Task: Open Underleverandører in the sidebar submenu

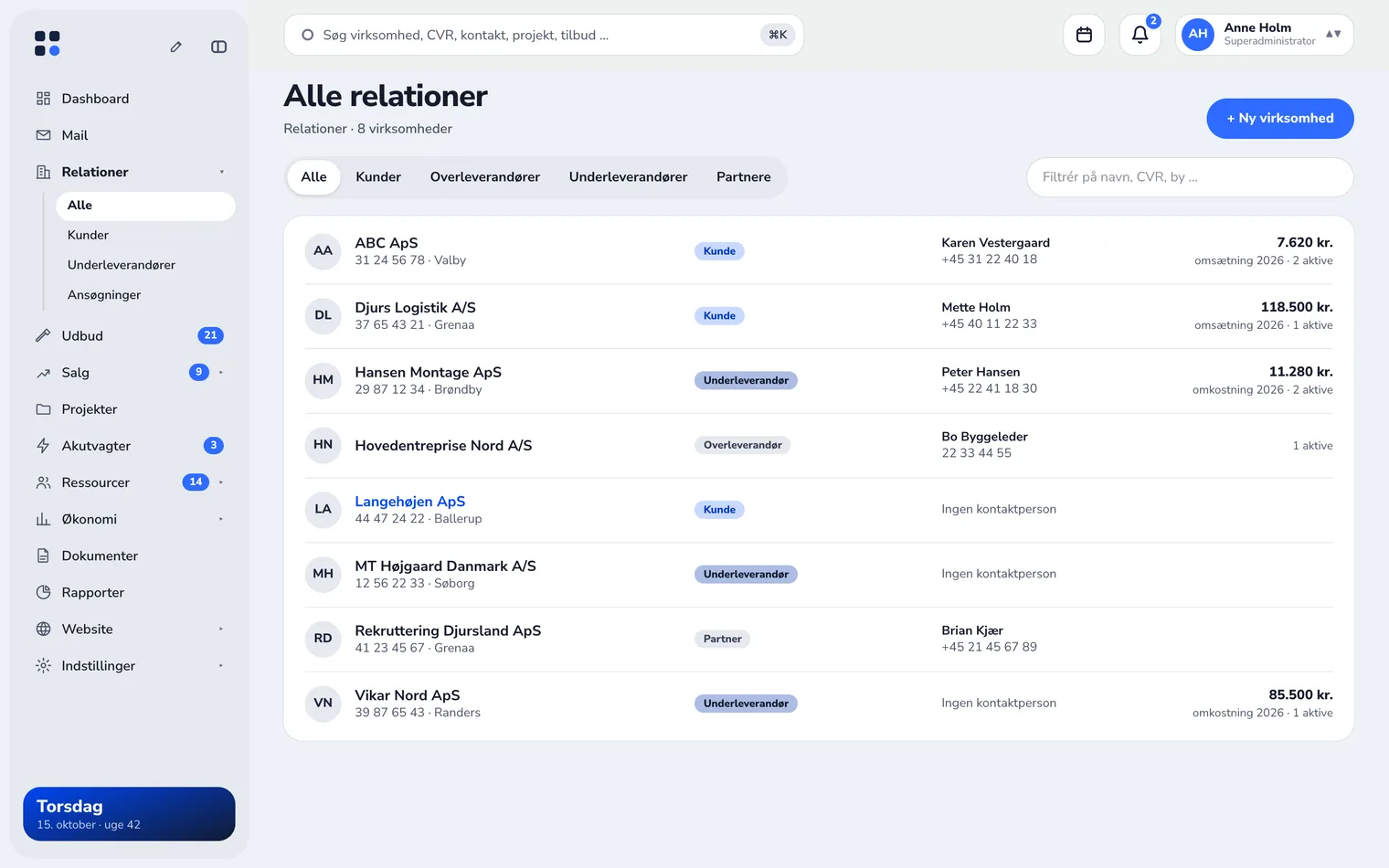Action: [145, 265]
